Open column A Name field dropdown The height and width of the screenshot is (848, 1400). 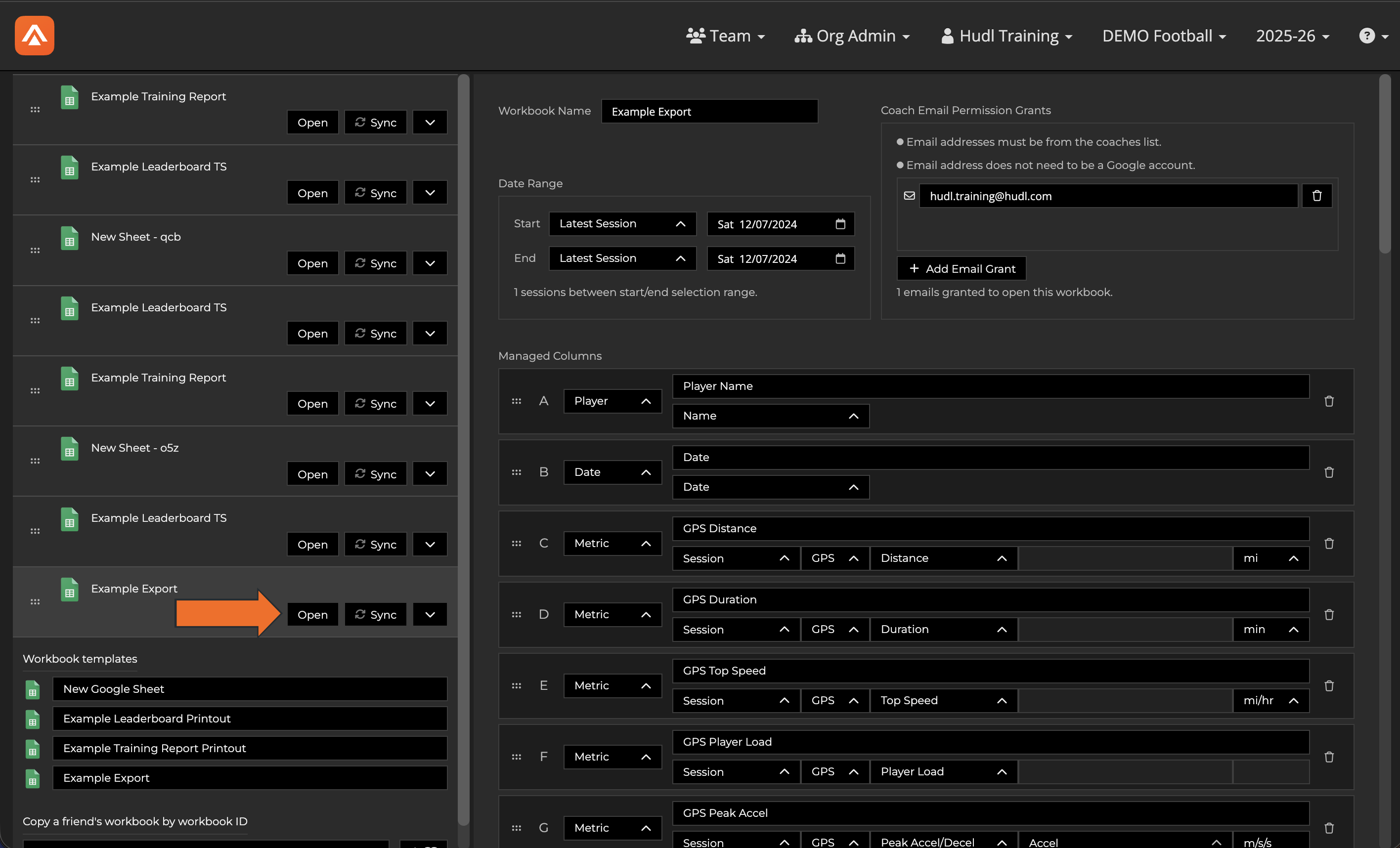pos(771,416)
